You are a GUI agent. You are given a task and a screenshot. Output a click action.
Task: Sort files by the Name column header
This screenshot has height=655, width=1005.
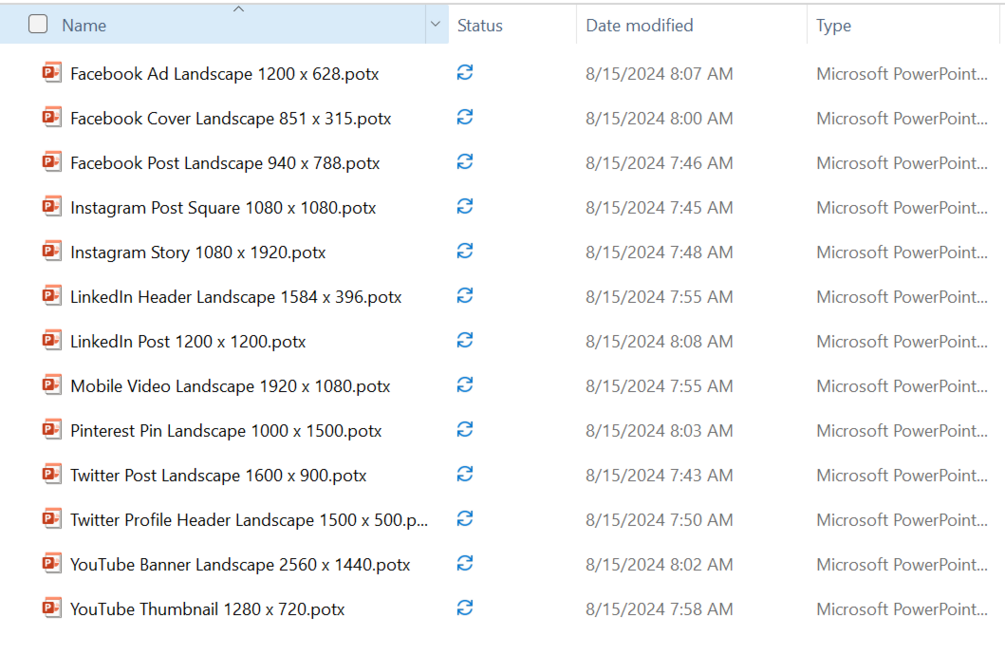click(84, 26)
